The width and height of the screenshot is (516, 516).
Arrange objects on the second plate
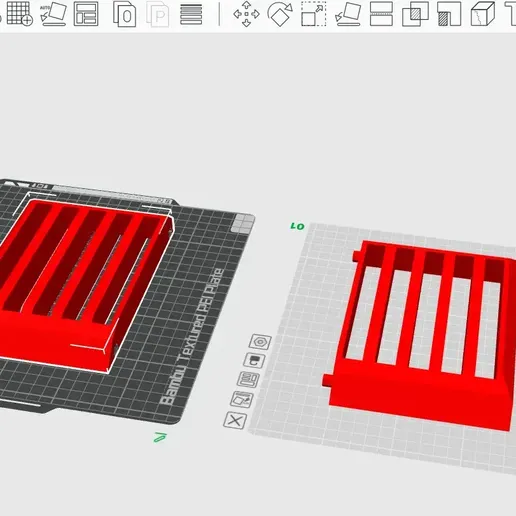pos(248,380)
